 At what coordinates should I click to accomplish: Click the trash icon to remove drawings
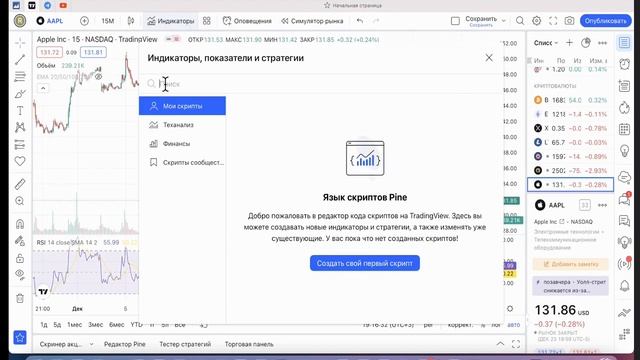click(20, 298)
